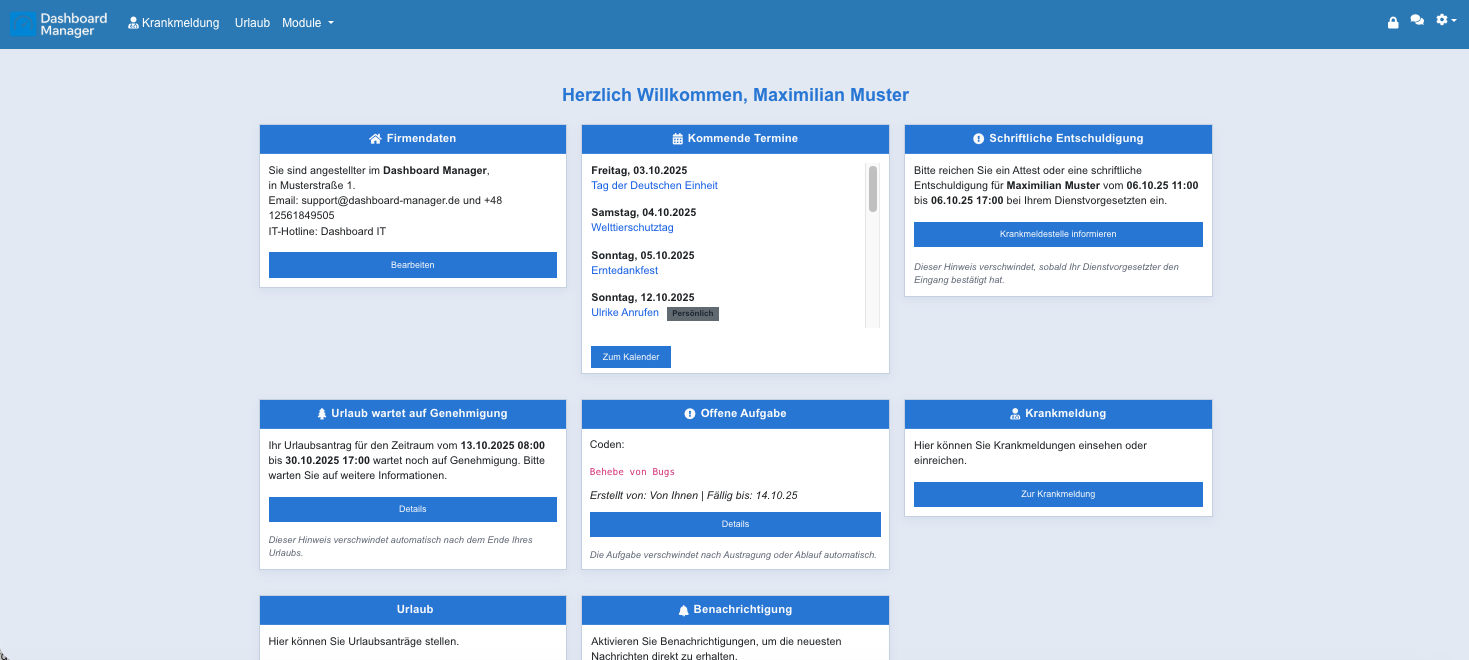
Task: Click the info icon on Offene Aufgabe
Action: [x=689, y=413]
